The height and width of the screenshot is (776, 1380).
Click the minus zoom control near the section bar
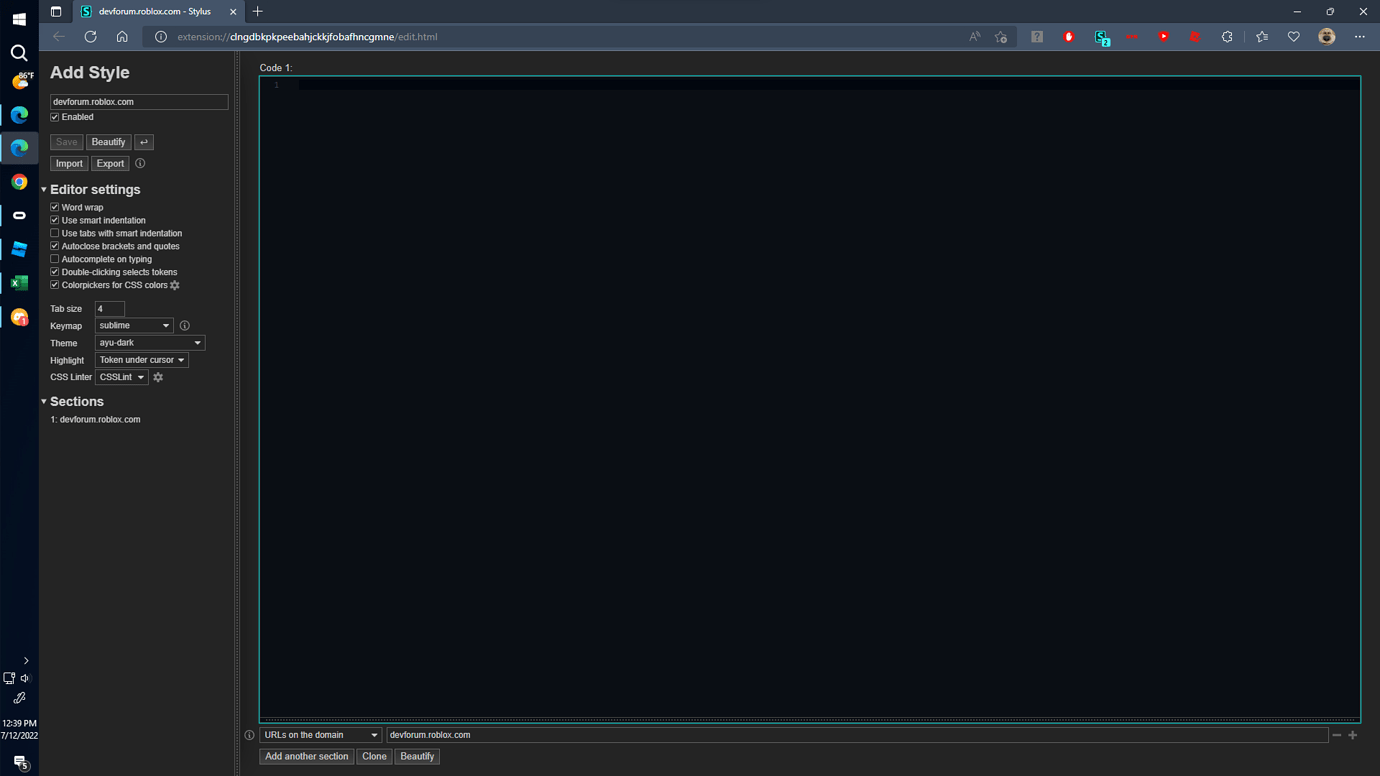[x=1337, y=734]
